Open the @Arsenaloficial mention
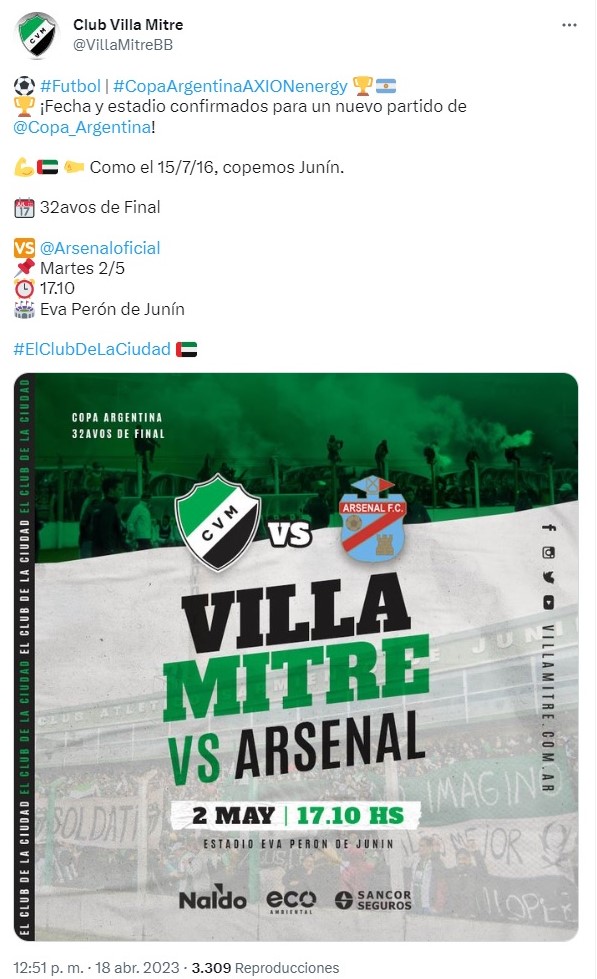The width and height of the screenshot is (597, 979). (100, 248)
